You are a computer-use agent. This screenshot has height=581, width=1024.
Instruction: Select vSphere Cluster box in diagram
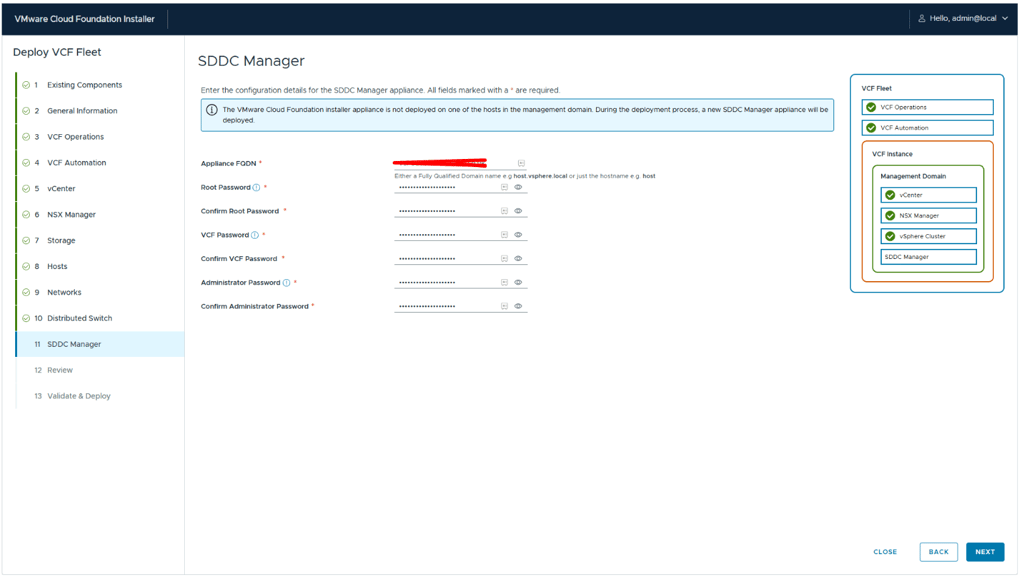(929, 236)
